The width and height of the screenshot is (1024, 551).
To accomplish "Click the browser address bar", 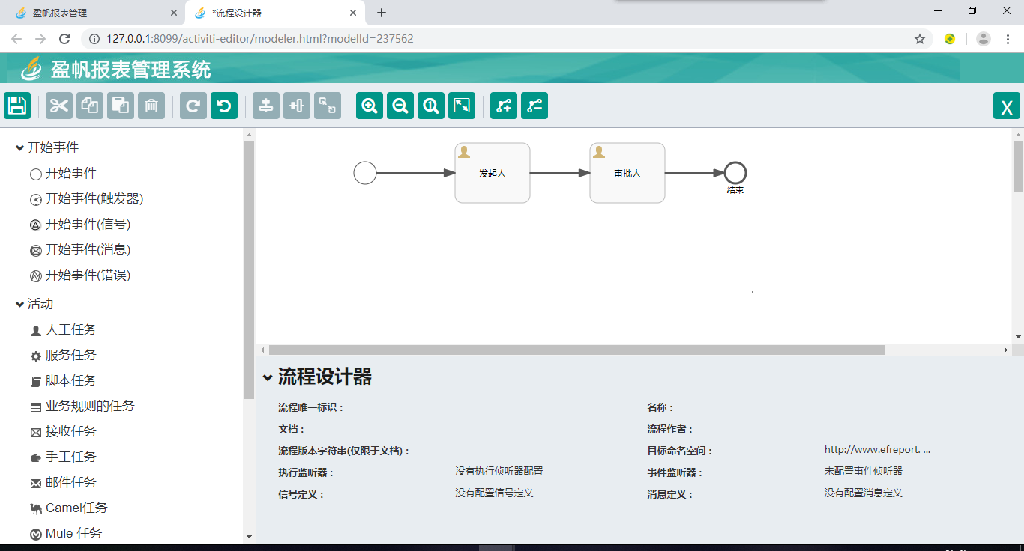I will (500, 39).
